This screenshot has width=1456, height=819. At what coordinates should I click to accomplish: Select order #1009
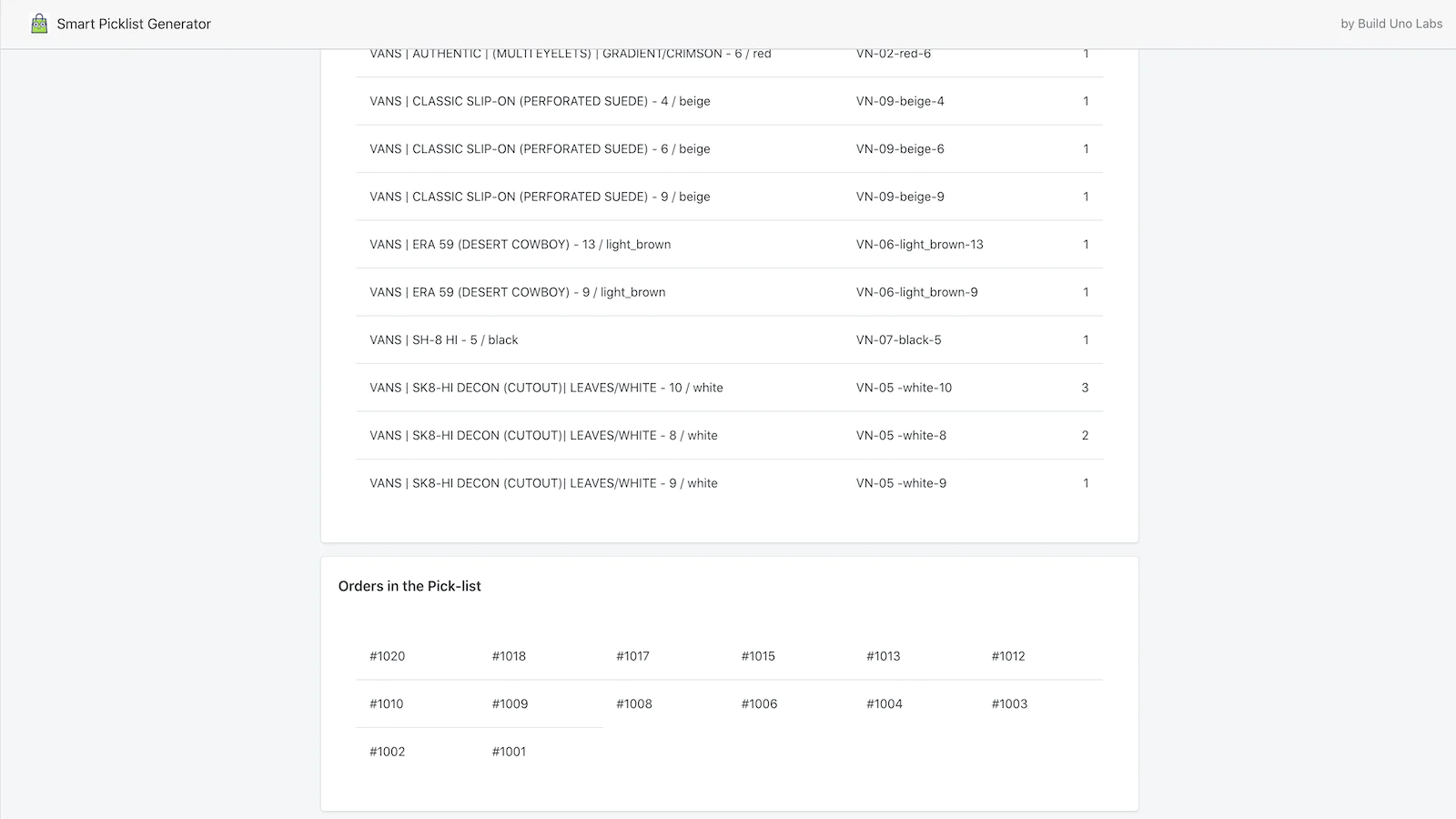click(x=510, y=703)
